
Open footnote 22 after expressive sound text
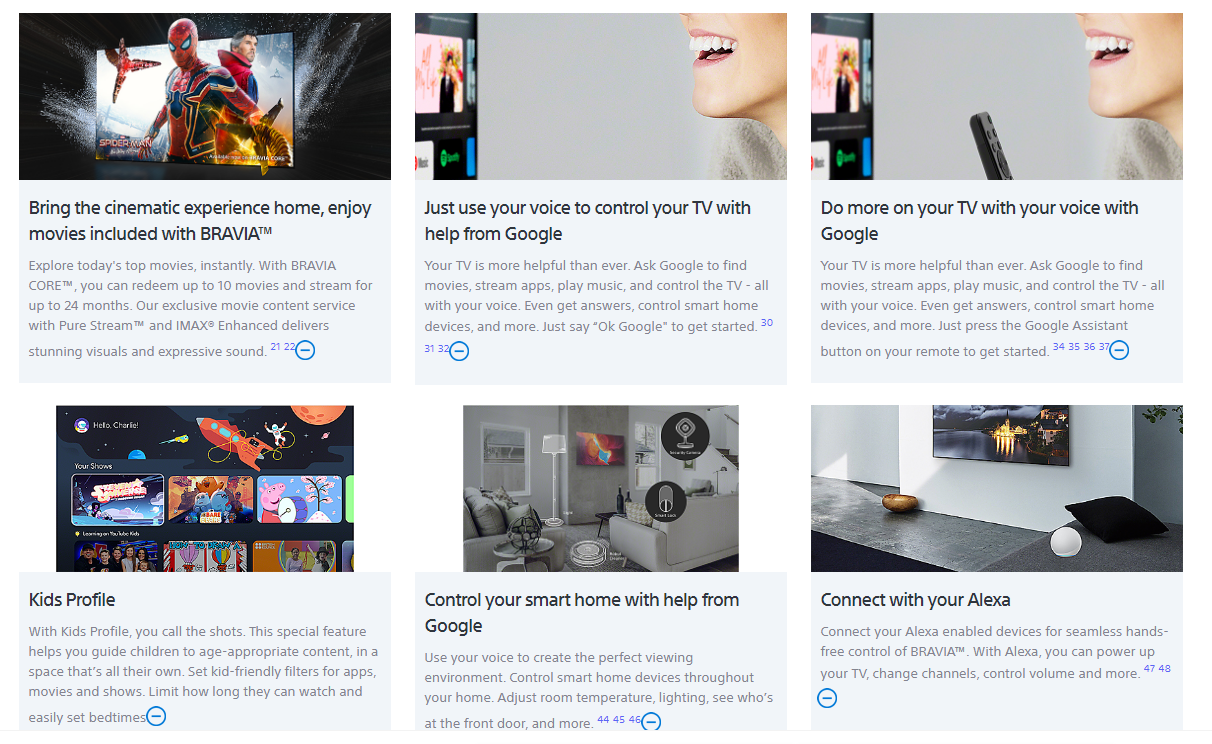(x=289, y=347)
